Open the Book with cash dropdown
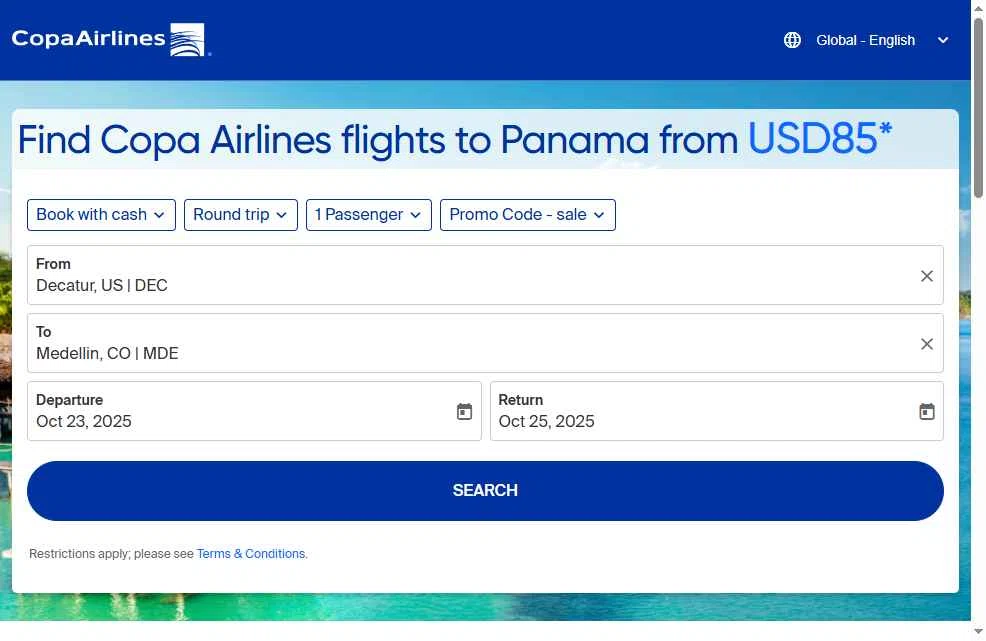Screen dimensions: 986x641 (101, 215)
